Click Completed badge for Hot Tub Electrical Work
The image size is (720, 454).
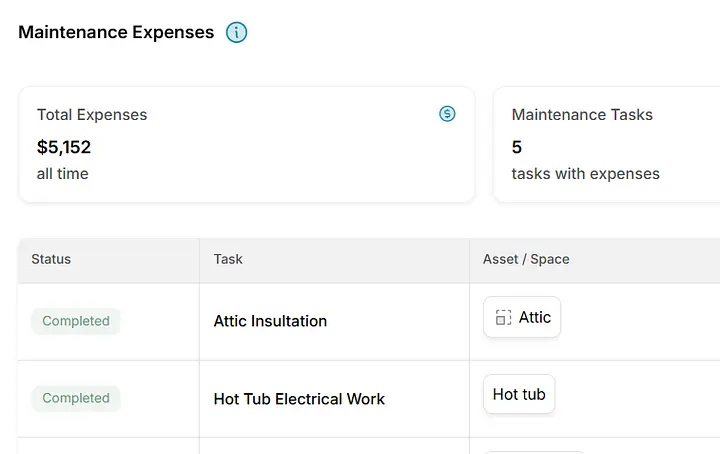click(76, 398)
